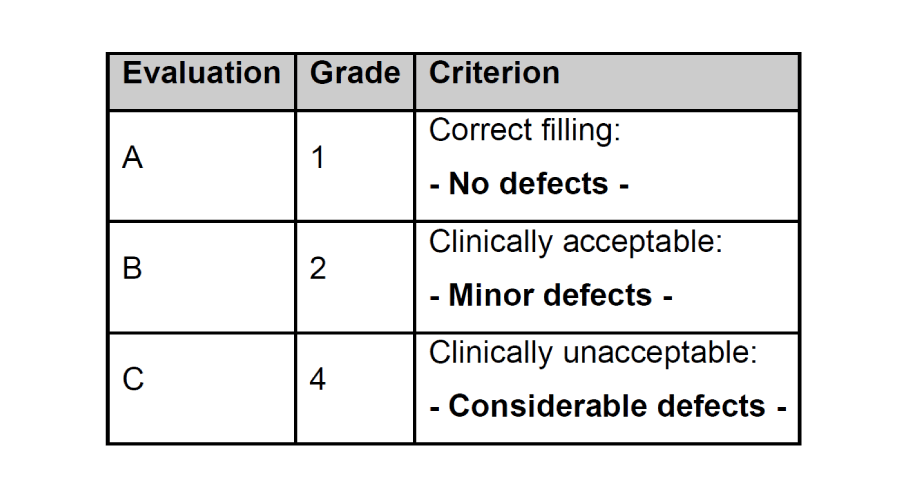Image resolution: width=900 pixels, height=500 pixels.
Task: Click the Grade column header
Action: tap(355, 73)
